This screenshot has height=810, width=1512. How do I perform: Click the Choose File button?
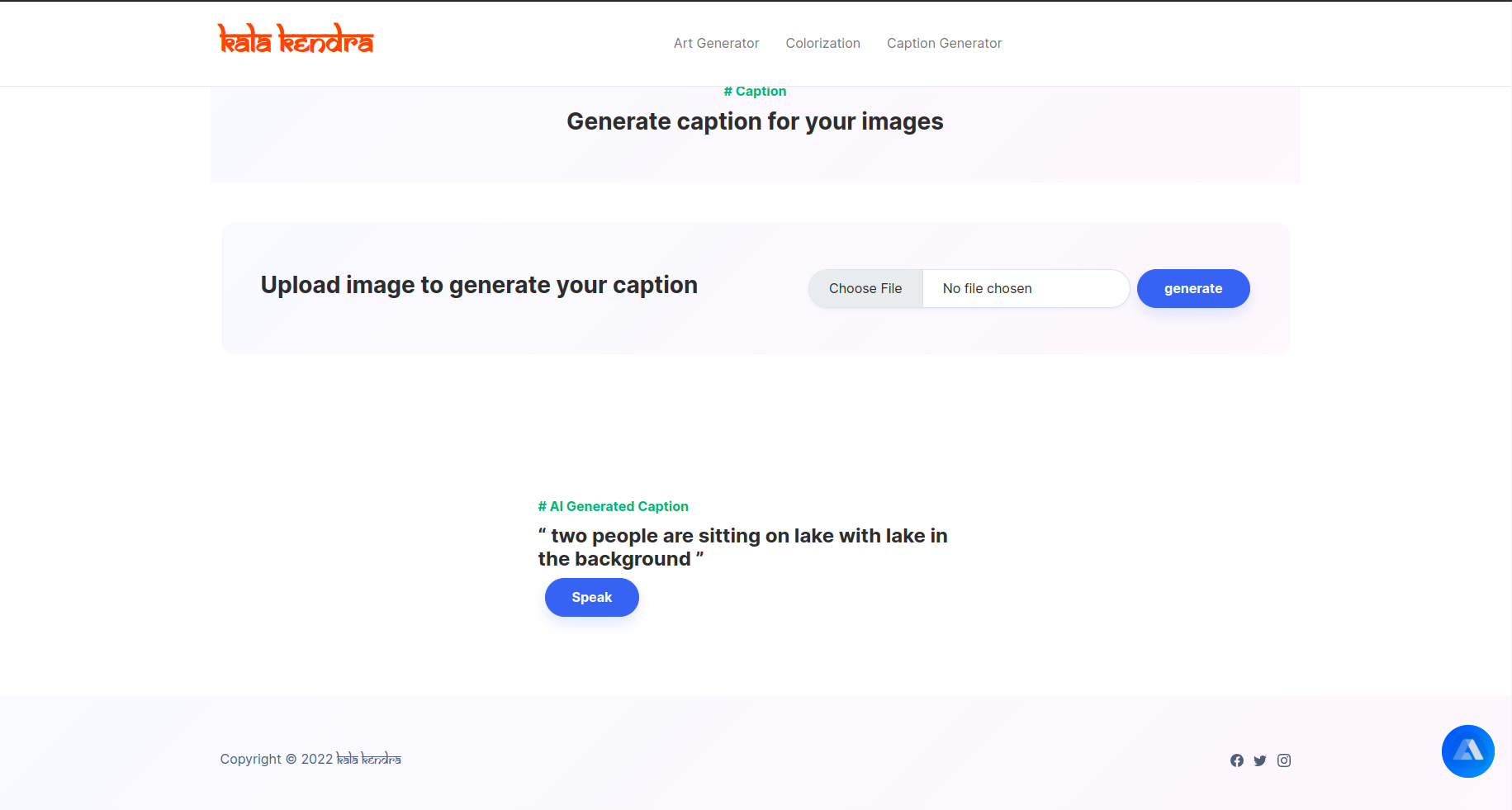coord(865,288)
